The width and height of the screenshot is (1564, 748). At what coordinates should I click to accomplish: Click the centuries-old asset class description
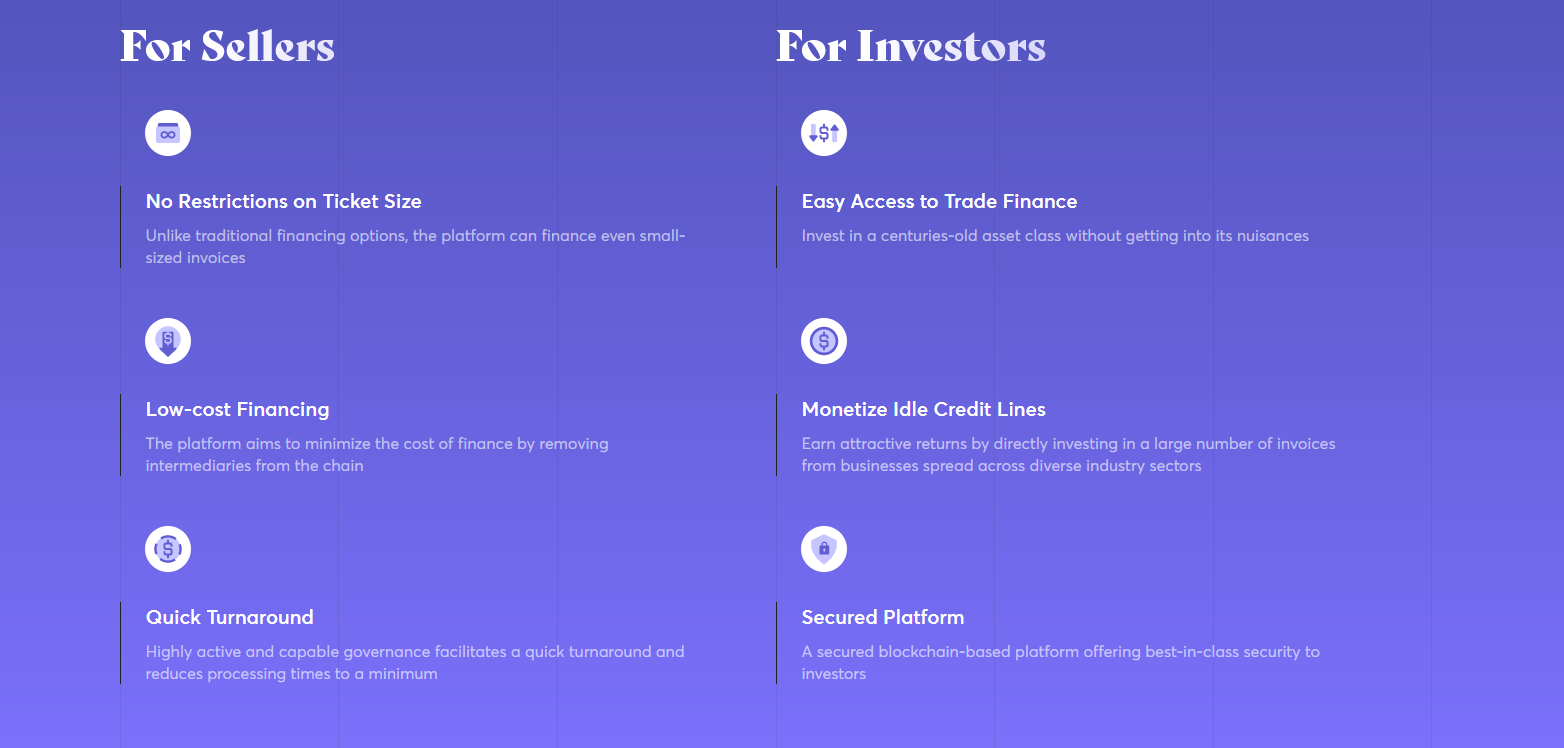[1055, 236]
